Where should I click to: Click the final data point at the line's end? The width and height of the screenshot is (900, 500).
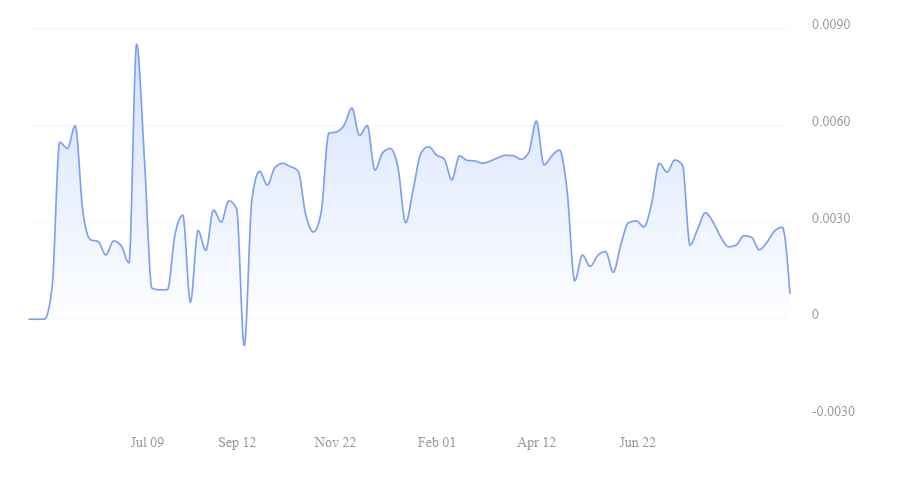point(790,293)
